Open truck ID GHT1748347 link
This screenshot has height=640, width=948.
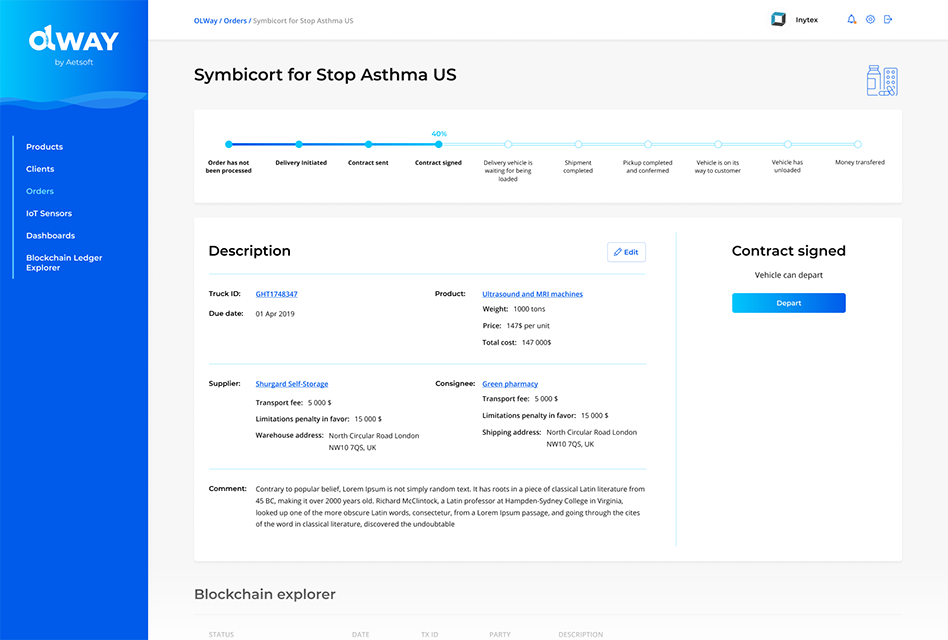tap(276, 294)
